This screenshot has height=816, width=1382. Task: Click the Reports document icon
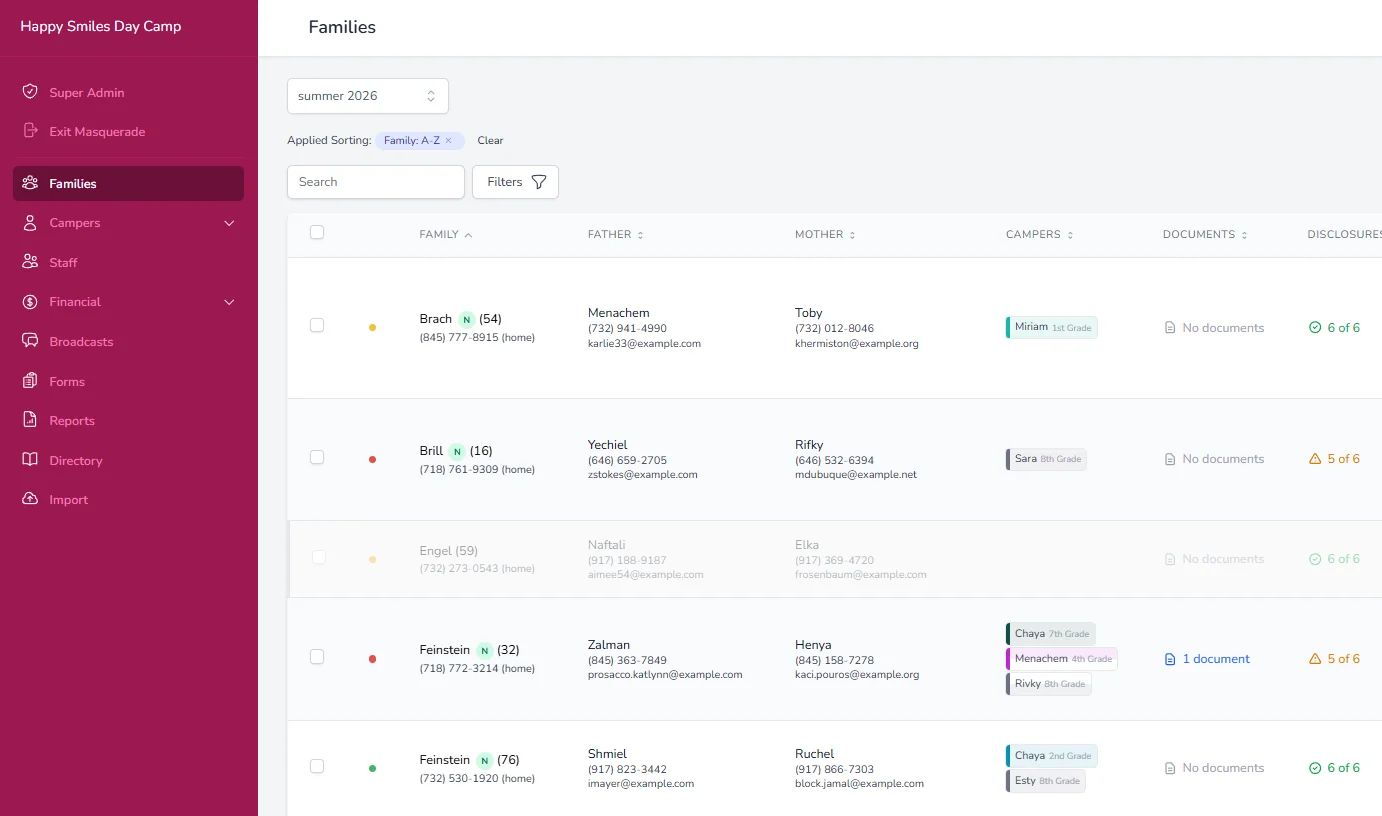(x=30, y=420)
